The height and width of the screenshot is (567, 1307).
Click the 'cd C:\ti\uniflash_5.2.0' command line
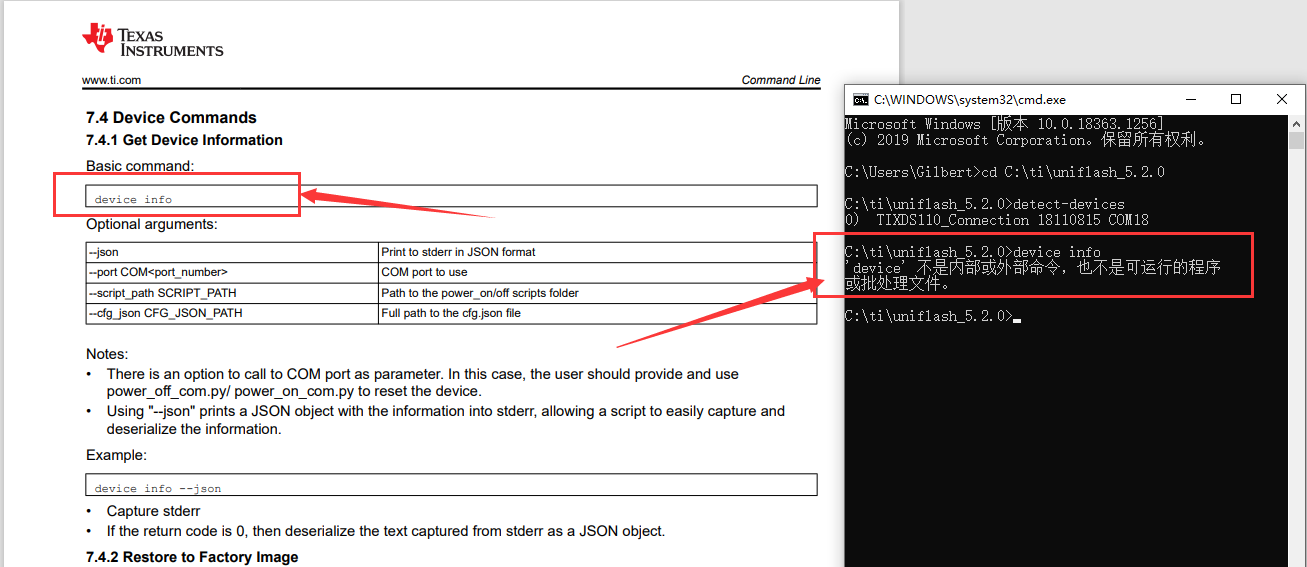1005,172
